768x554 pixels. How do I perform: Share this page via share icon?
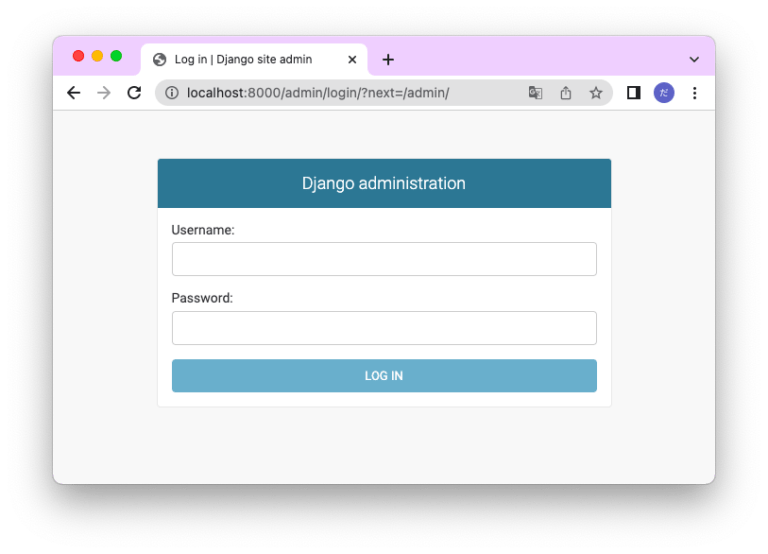(x=565, y=93)
